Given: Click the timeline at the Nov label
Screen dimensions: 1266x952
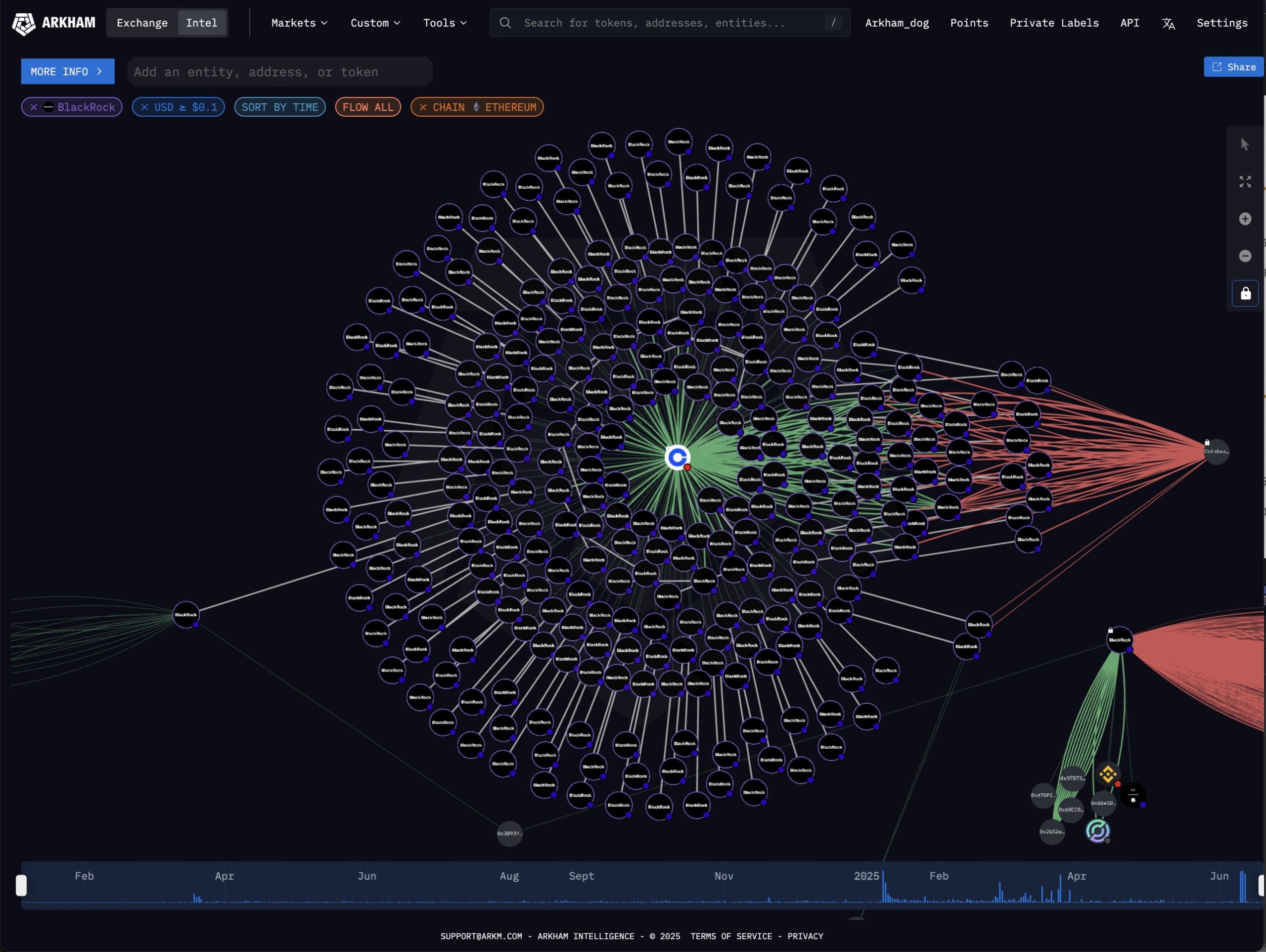Looking at the screenshot, I should [x=723, y=876].
